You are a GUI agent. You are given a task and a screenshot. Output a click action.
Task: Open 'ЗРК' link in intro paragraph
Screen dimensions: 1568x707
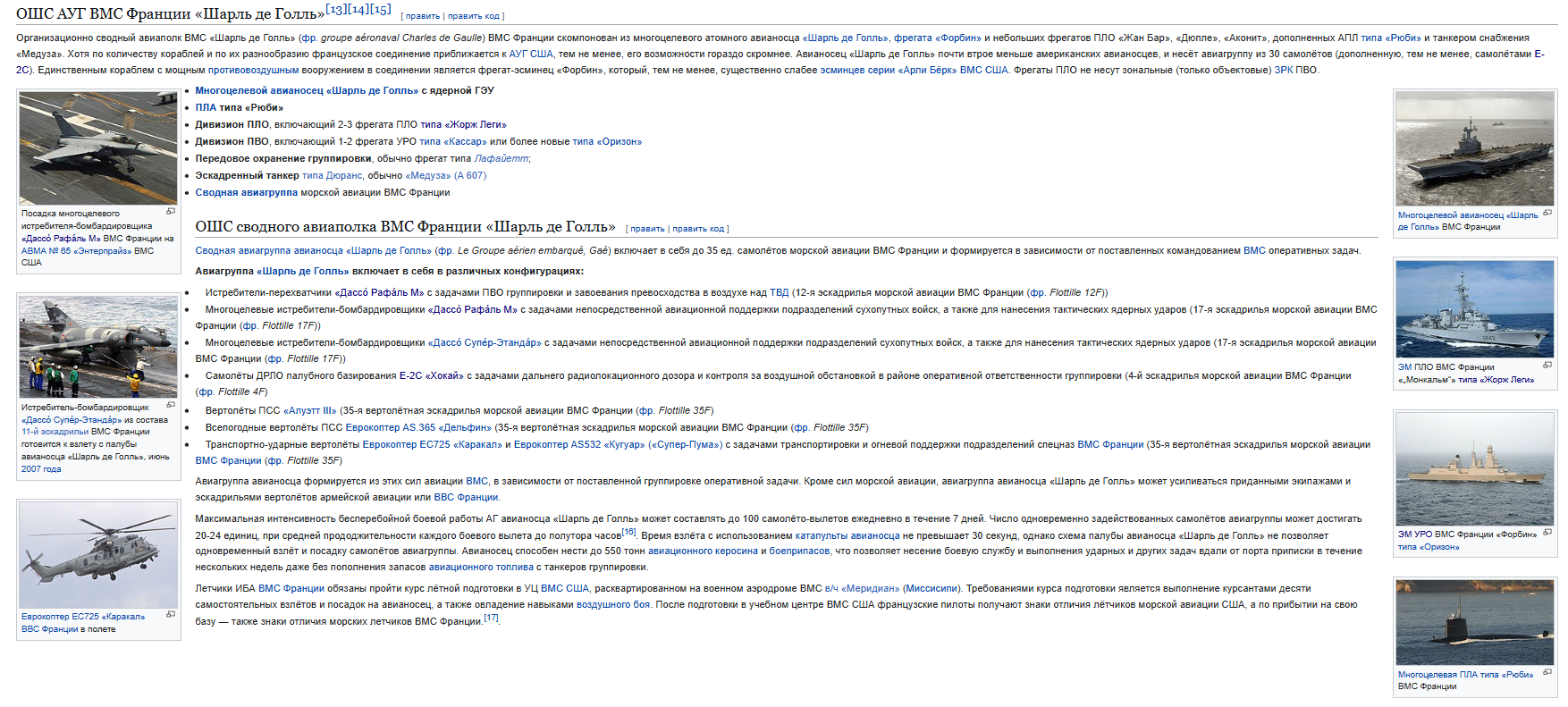point(1284,70)
